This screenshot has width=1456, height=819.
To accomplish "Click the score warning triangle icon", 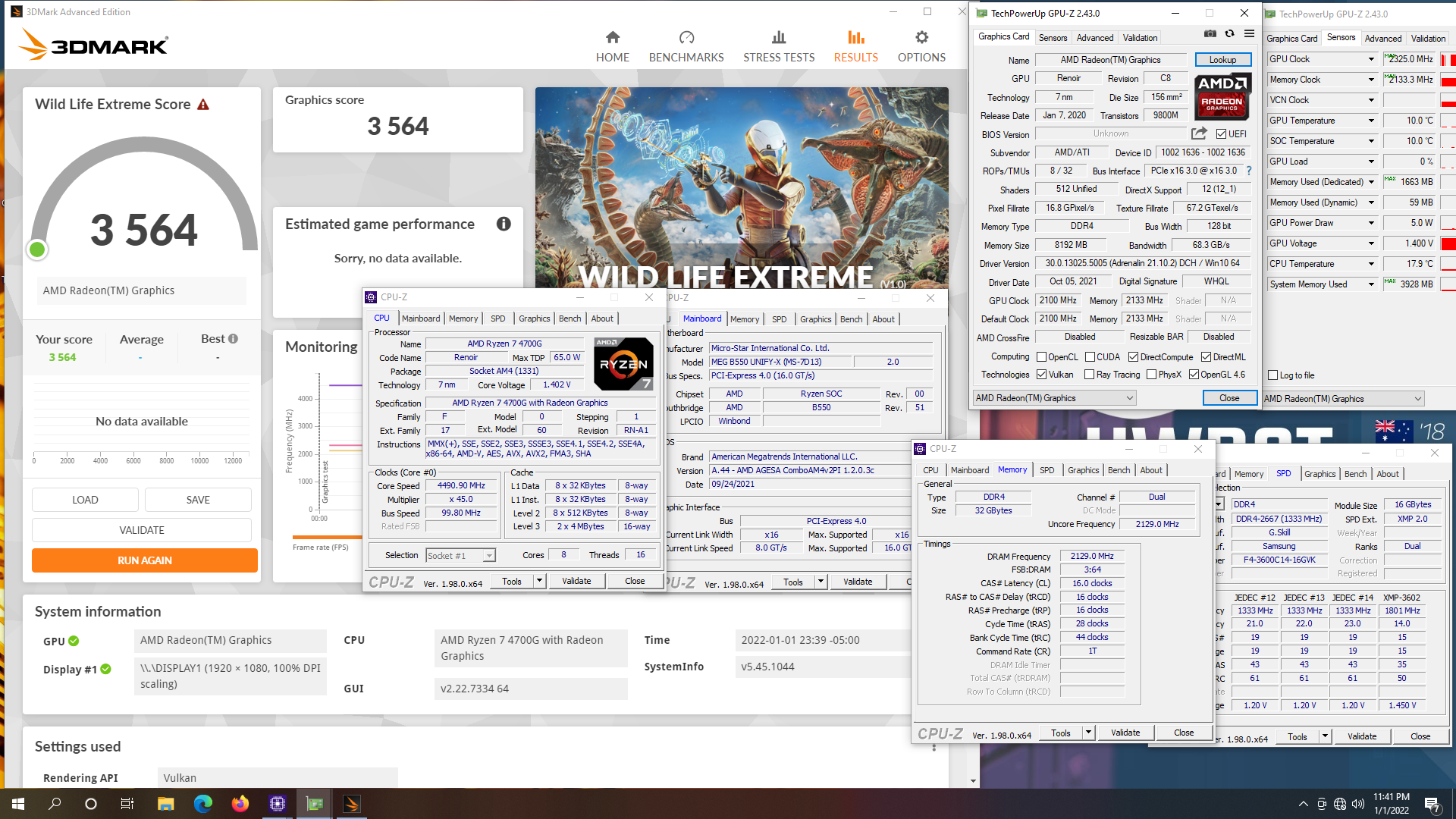I will point(203,105).
